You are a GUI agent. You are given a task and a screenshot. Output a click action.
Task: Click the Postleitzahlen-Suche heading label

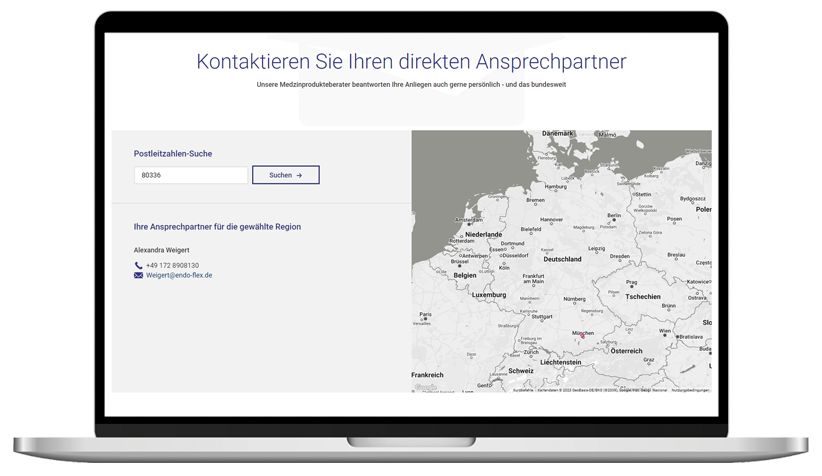tap(173, 154)
